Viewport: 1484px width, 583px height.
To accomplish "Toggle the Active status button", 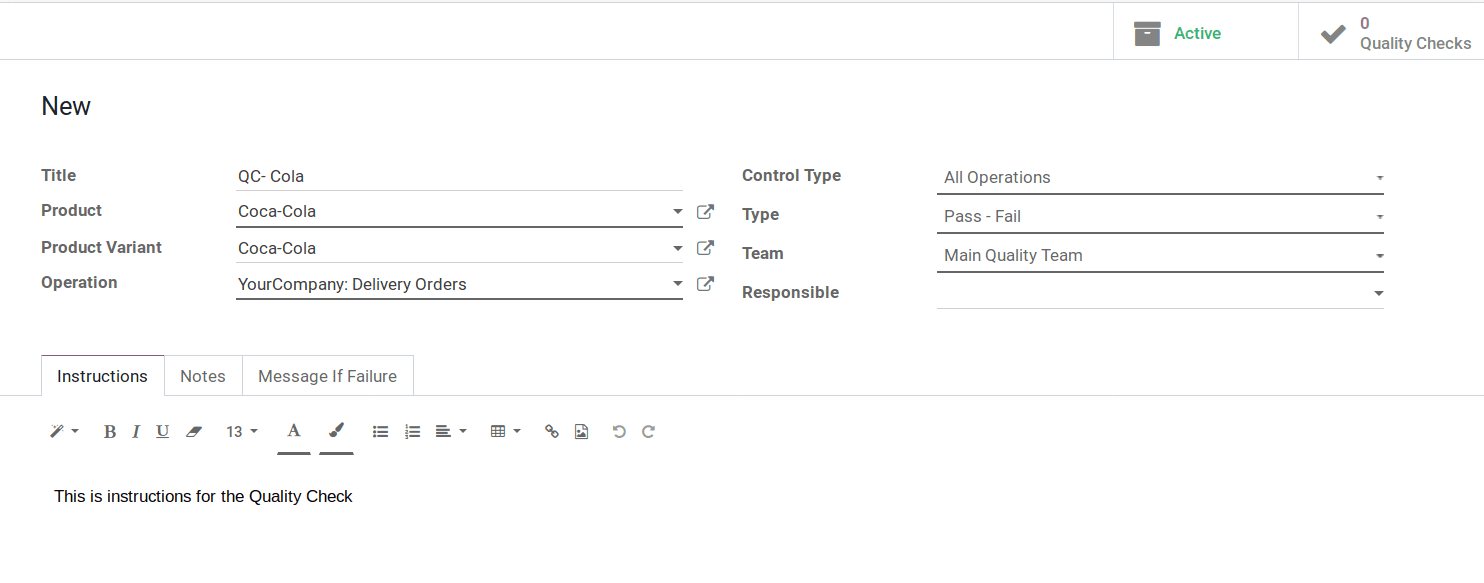I will pyautogui.click(x=1205, y=33).
